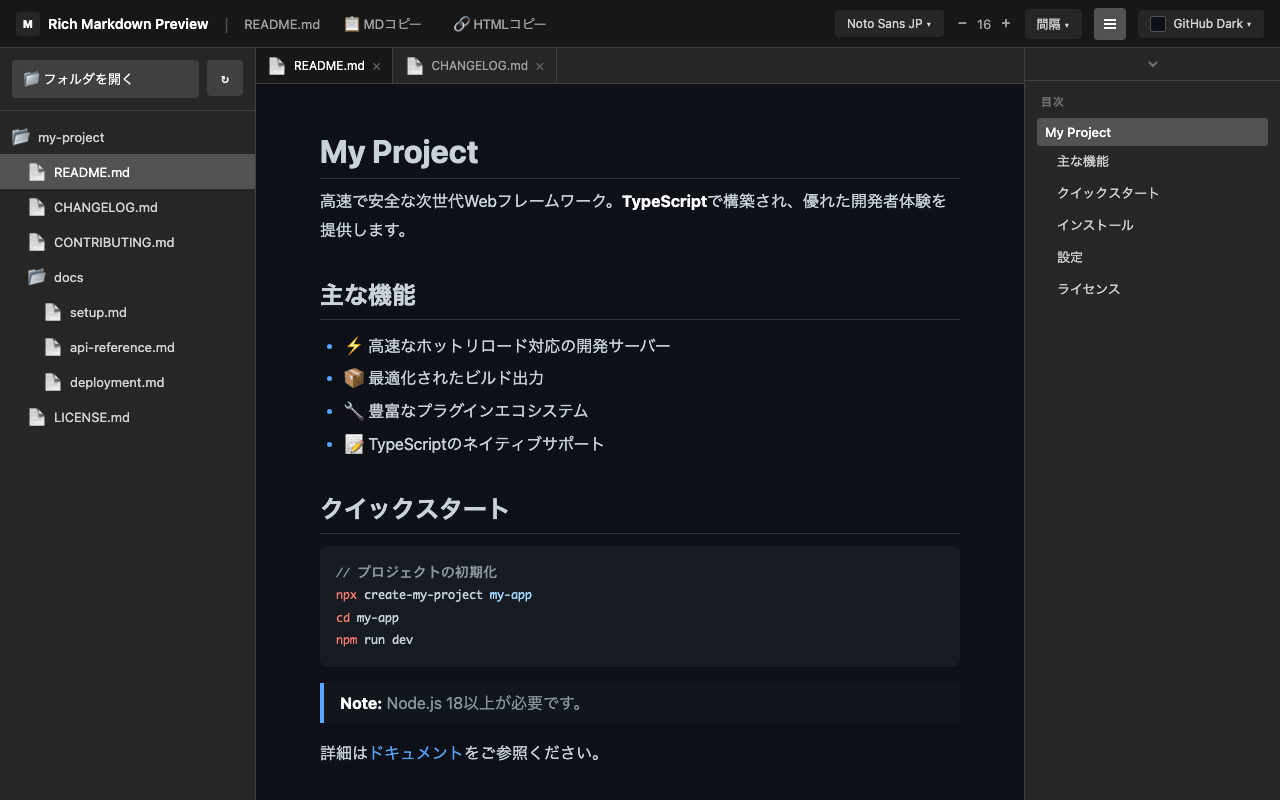This screenshot has width=1280, height=800.
Task: Jump to My Project in the outline
Action: [1152, 132]
